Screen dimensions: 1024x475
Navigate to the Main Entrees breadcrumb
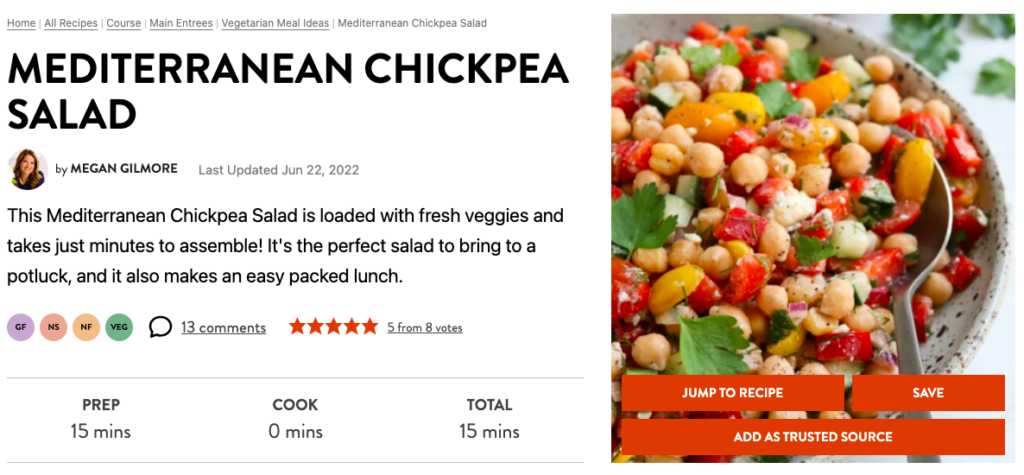pos(181,24)
